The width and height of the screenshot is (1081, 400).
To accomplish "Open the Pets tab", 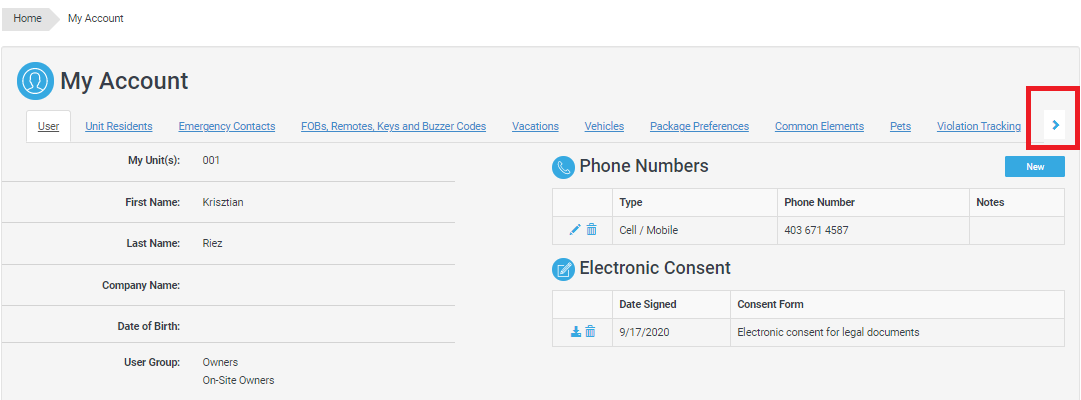I will (900, 126).
